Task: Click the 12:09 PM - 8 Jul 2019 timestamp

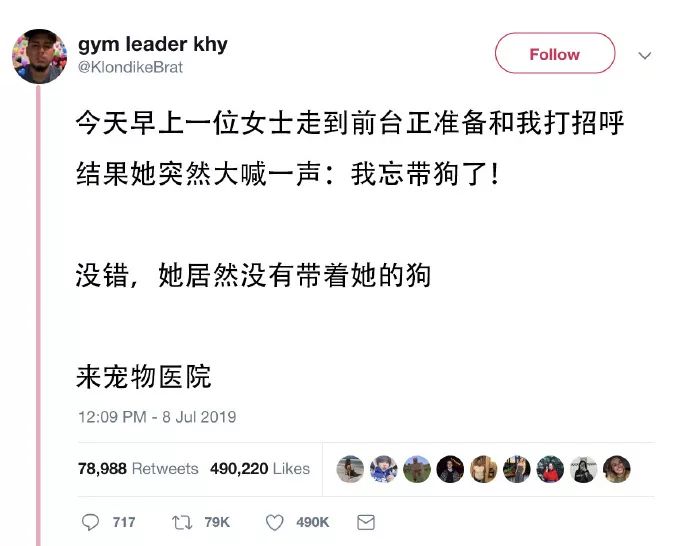Action: [157, 417]
